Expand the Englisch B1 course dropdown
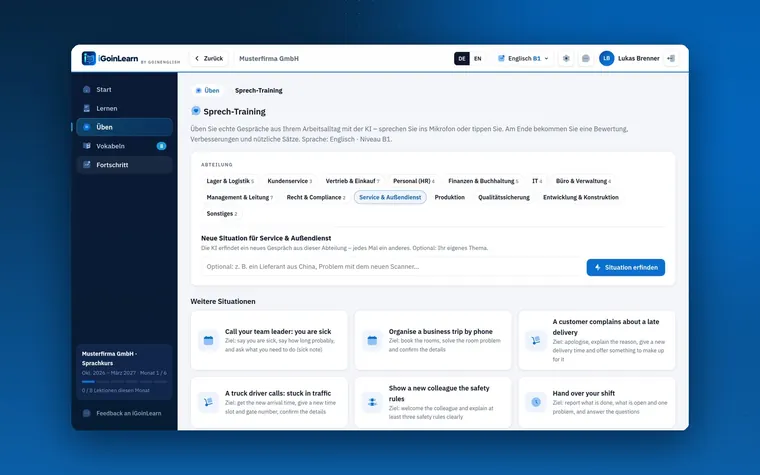 tap(523, 58)
